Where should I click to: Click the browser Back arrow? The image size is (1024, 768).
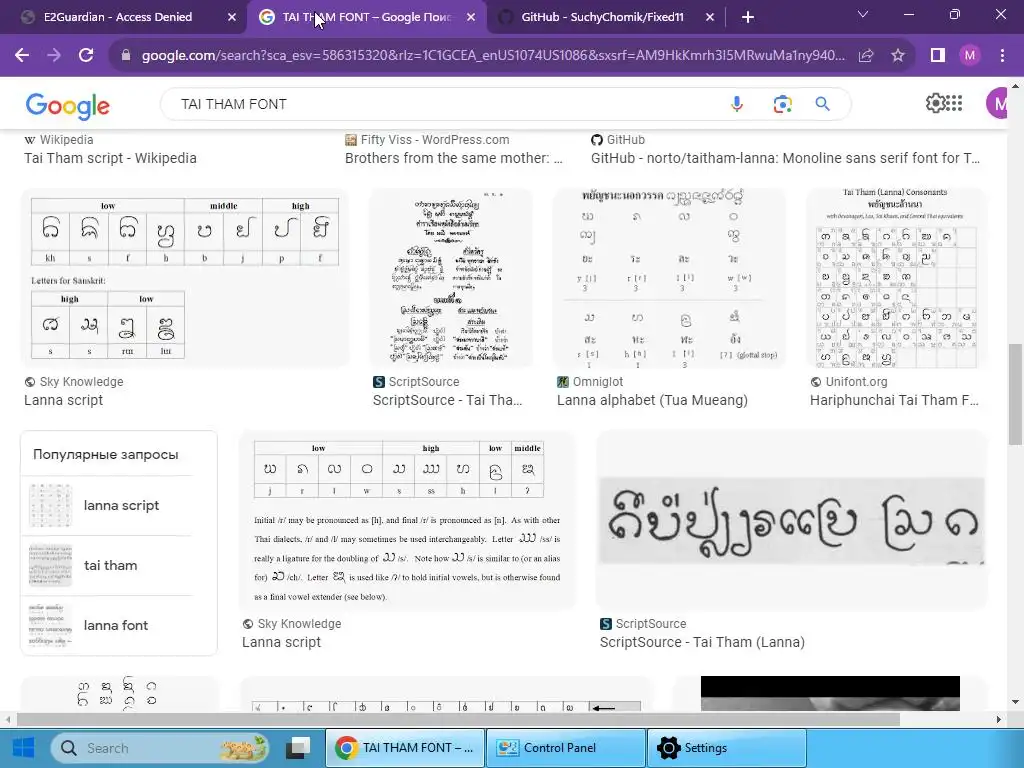click(22, 56)
